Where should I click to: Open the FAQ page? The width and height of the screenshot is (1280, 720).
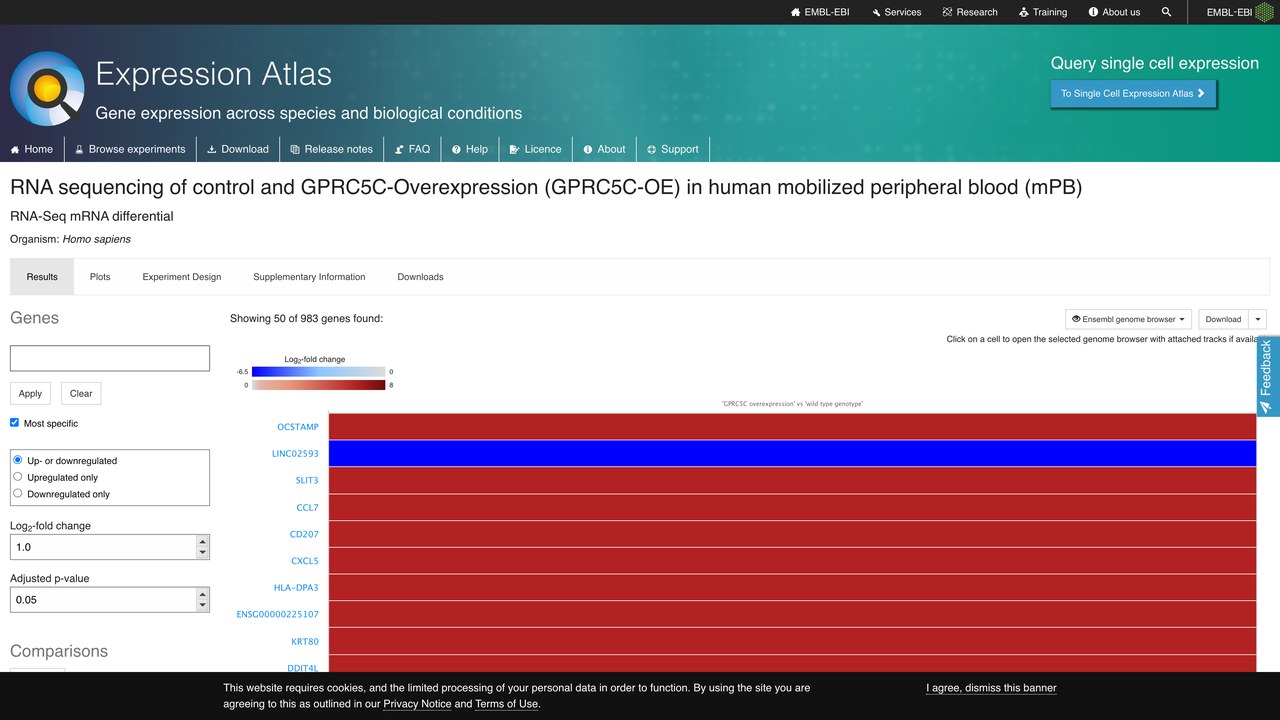tap(412, 149)
